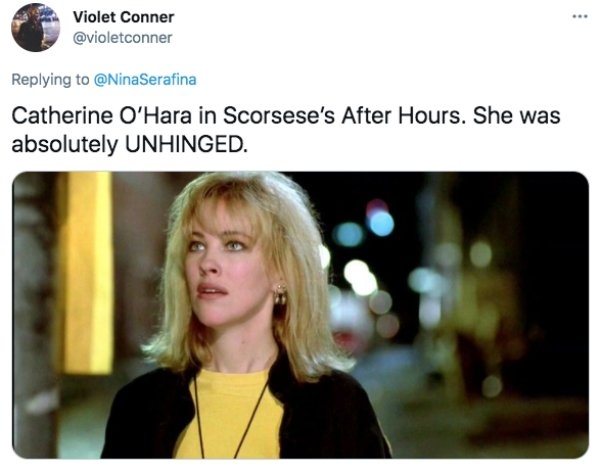
Task: Click the word UNHINGED in the tweet
Action: click(183, 143)
